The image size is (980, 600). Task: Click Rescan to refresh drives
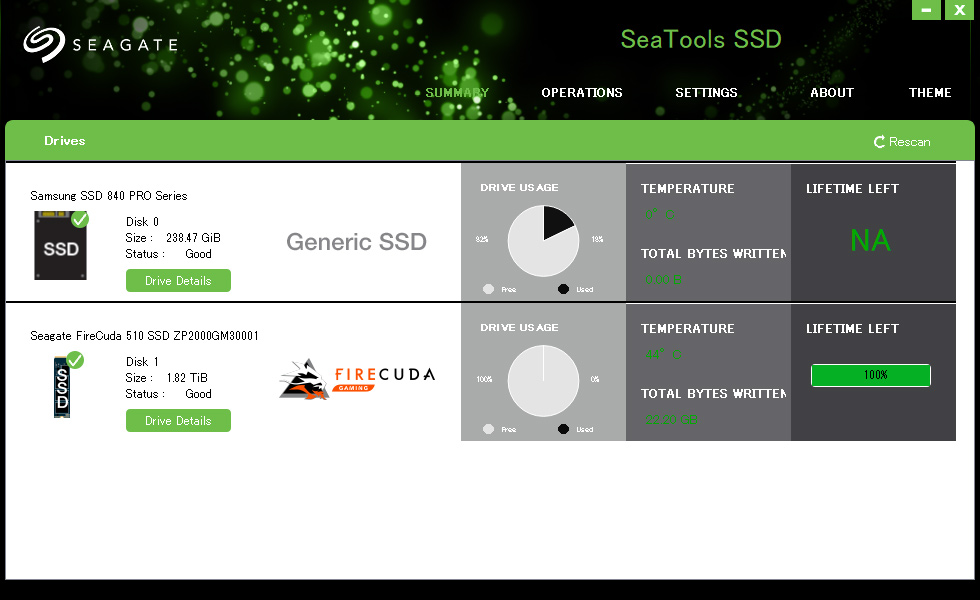(x=902, y=142)
